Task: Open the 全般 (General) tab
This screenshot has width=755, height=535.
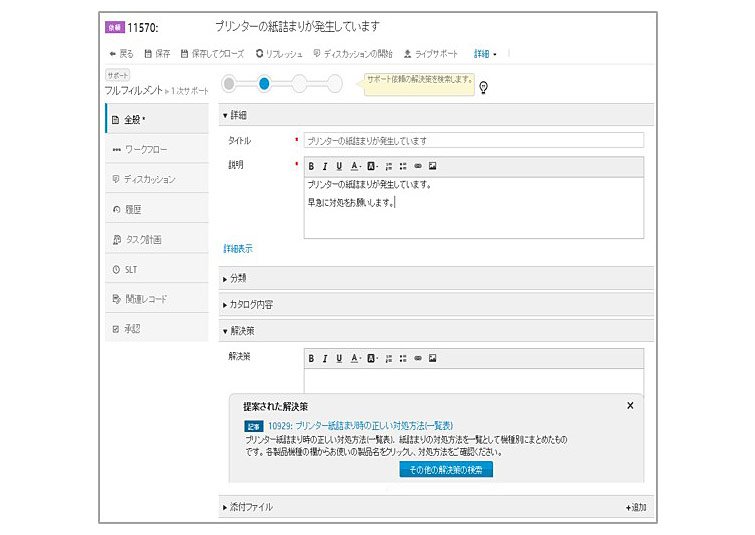Action: point(157,119)
